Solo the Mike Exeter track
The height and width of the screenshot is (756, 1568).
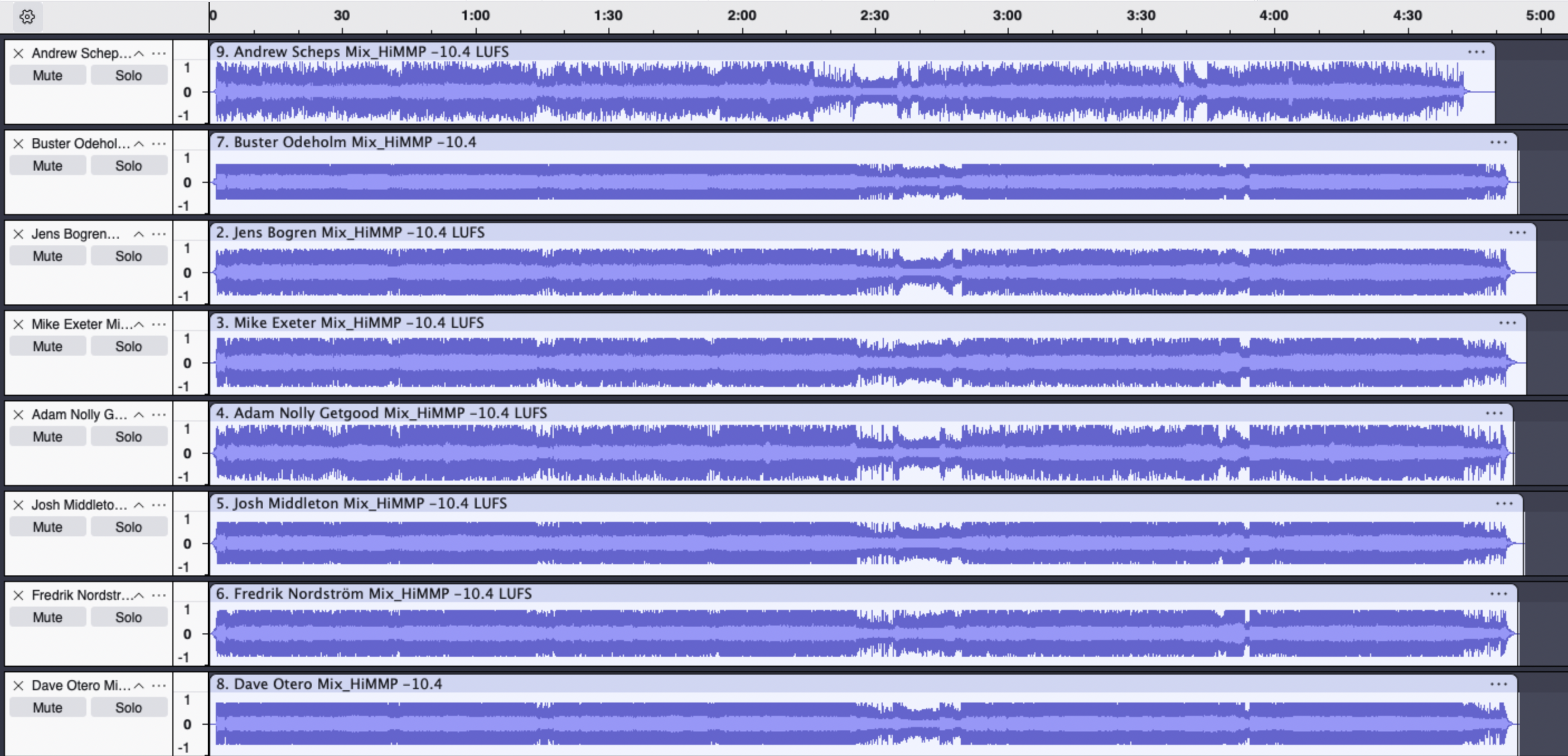click(128, 346)
